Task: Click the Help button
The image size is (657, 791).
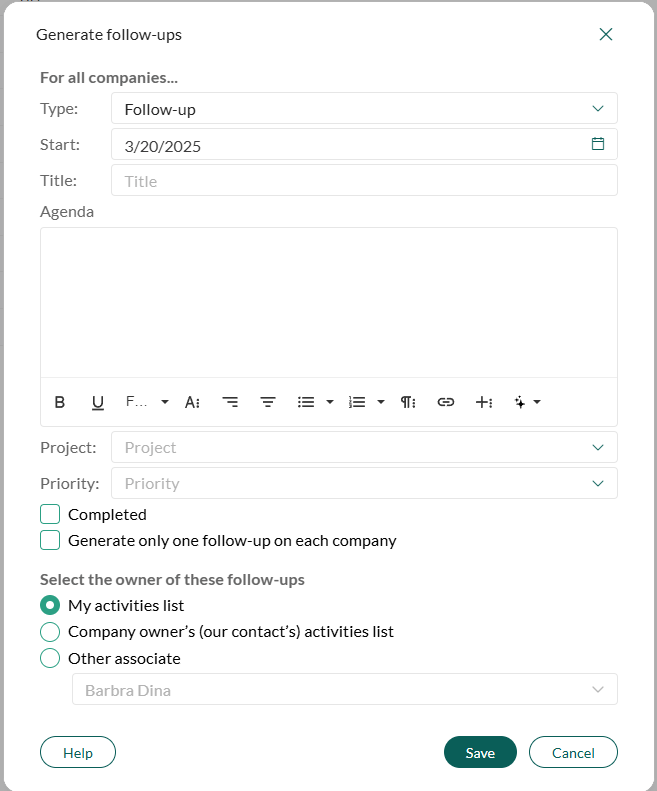Action: tap(78, 752)
